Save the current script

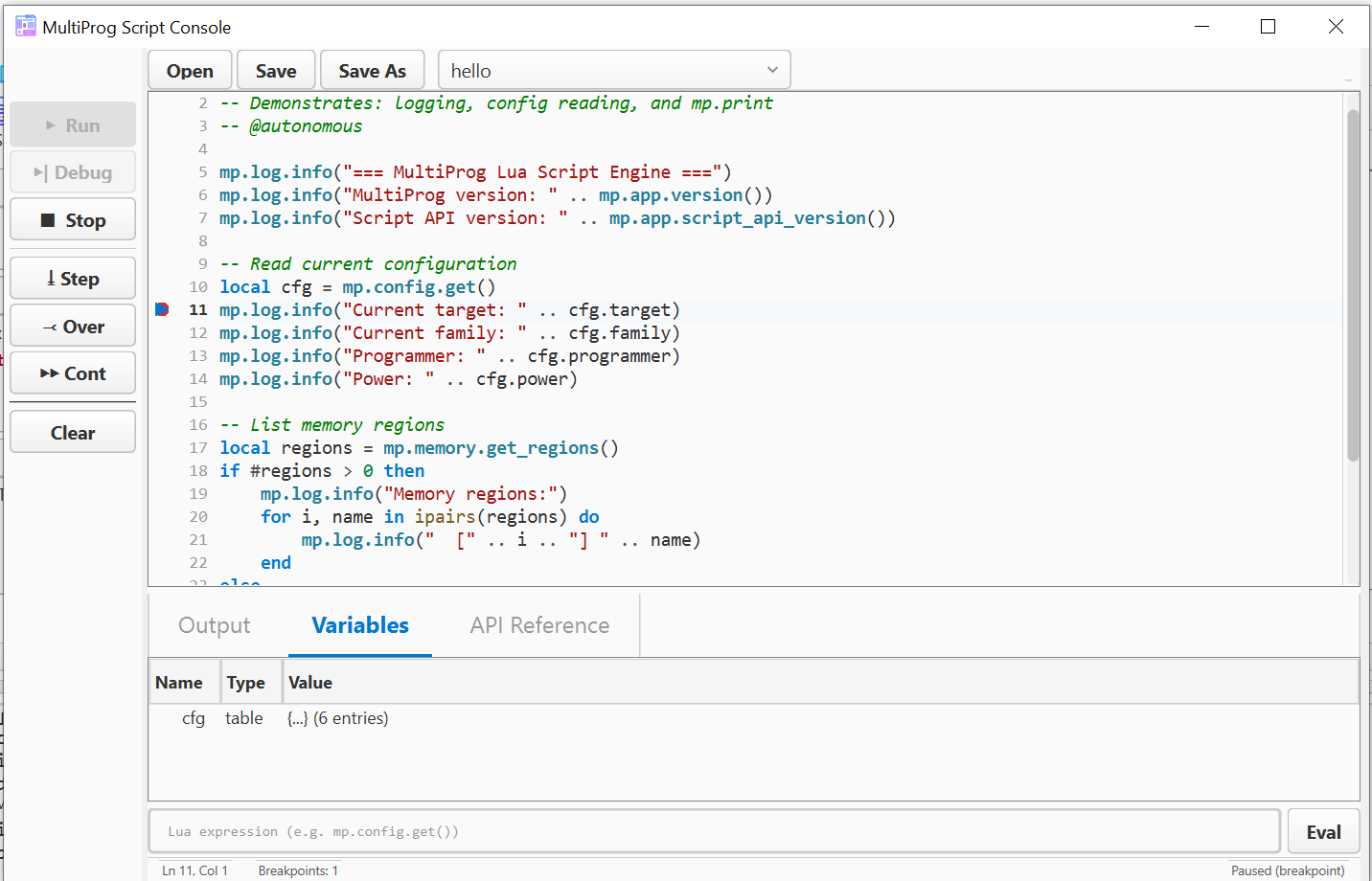(x=276, y=71)
